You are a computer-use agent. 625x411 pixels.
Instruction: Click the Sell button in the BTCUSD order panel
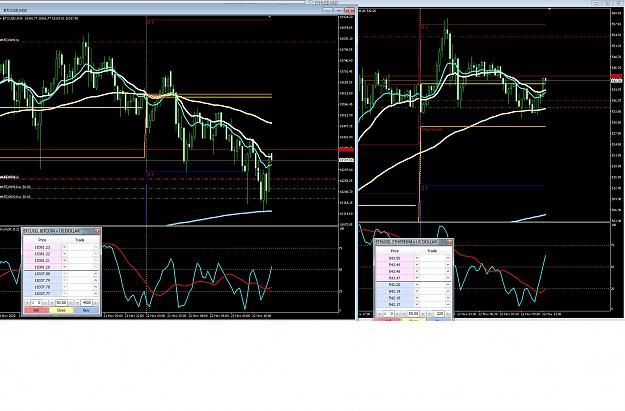(36, 311)
